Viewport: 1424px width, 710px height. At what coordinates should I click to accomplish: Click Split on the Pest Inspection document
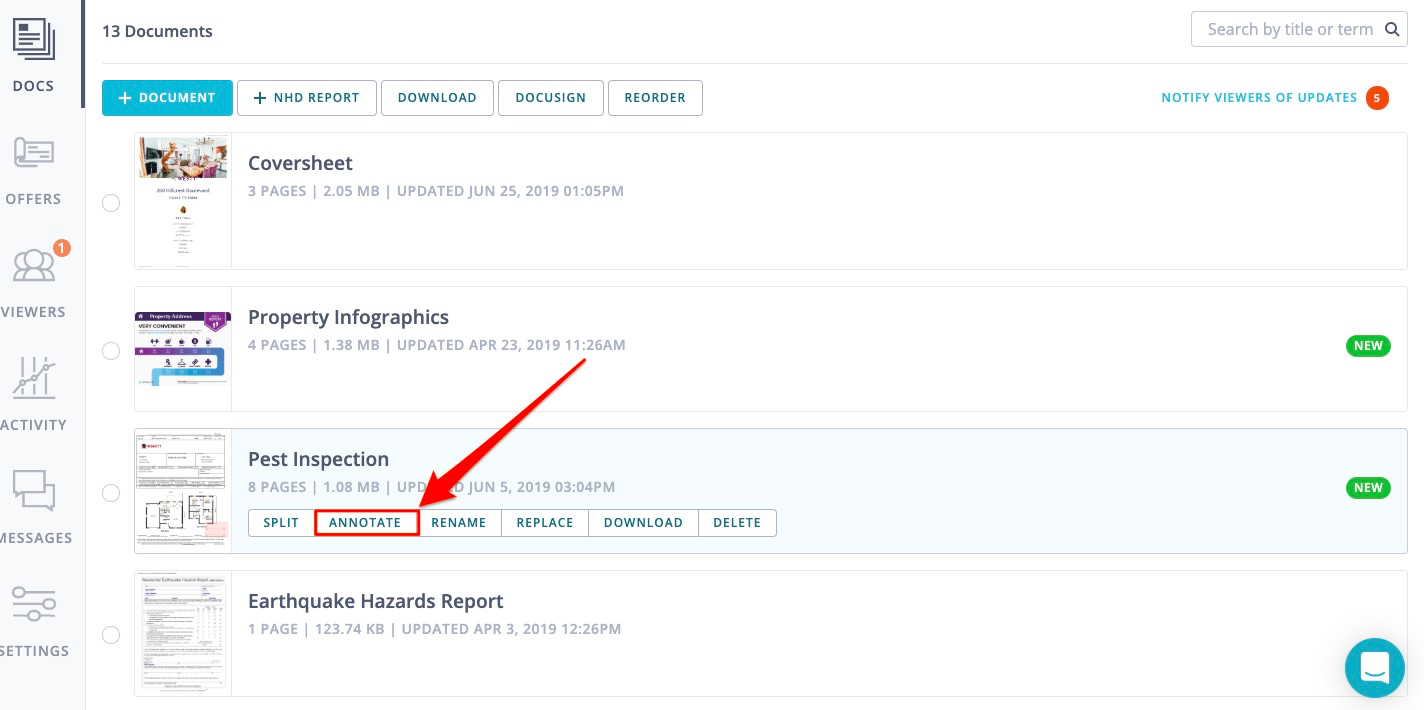click(x=281, y=522)
